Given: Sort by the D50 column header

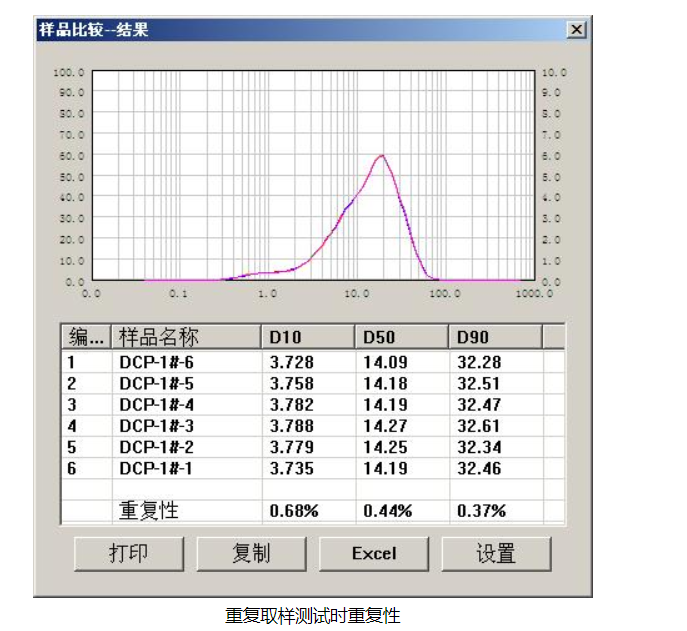Looking at the screenshot, I should 401,336.
